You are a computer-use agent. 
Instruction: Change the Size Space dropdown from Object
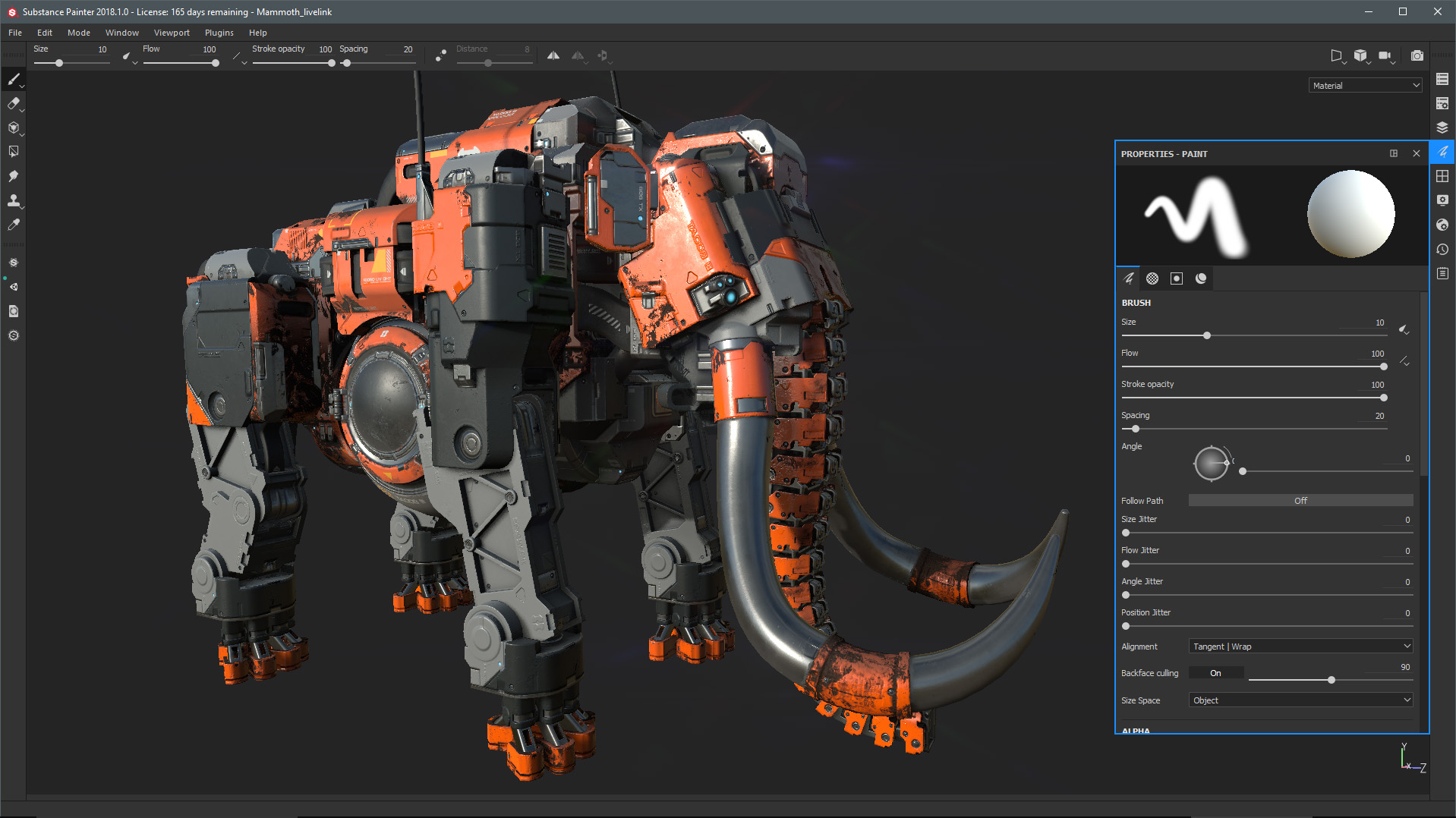1300,700
